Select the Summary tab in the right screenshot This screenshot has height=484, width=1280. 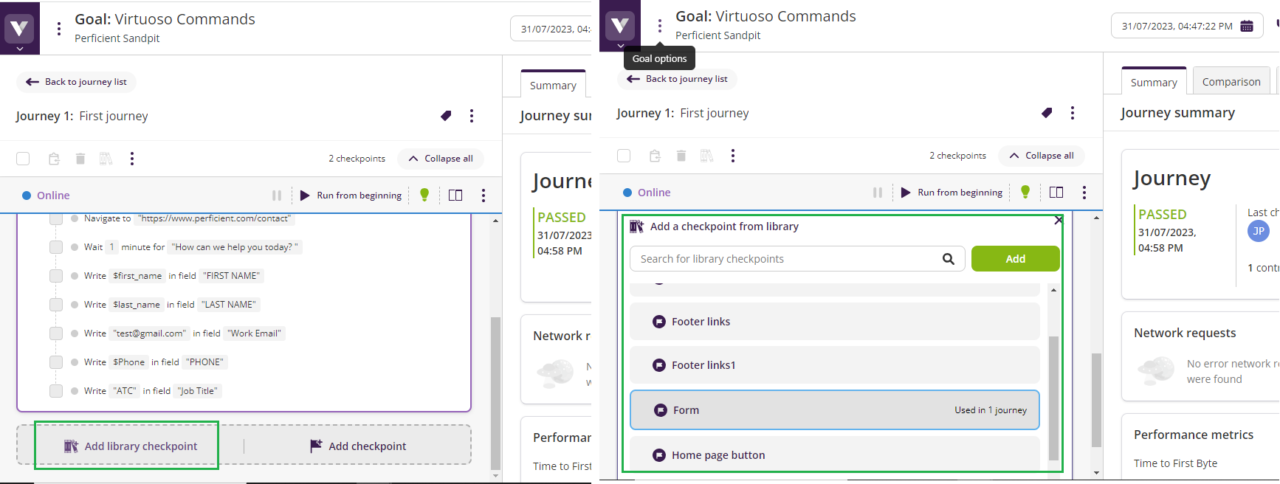(1153, 82)
